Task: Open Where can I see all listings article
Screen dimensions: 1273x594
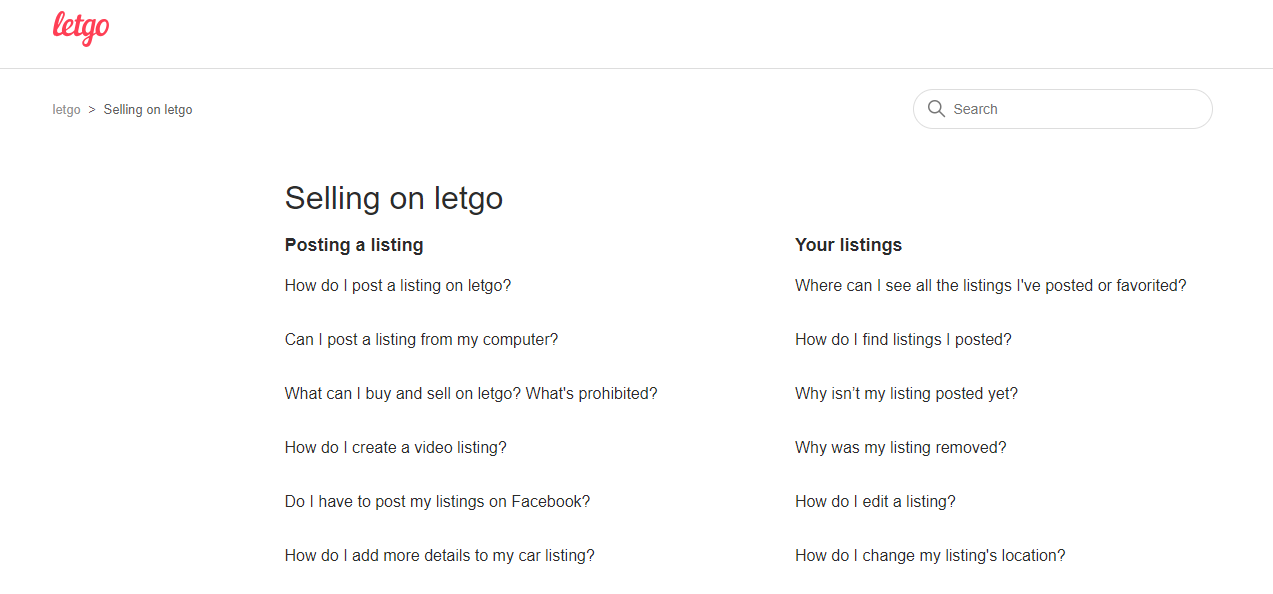Action: tap(991, 285)
